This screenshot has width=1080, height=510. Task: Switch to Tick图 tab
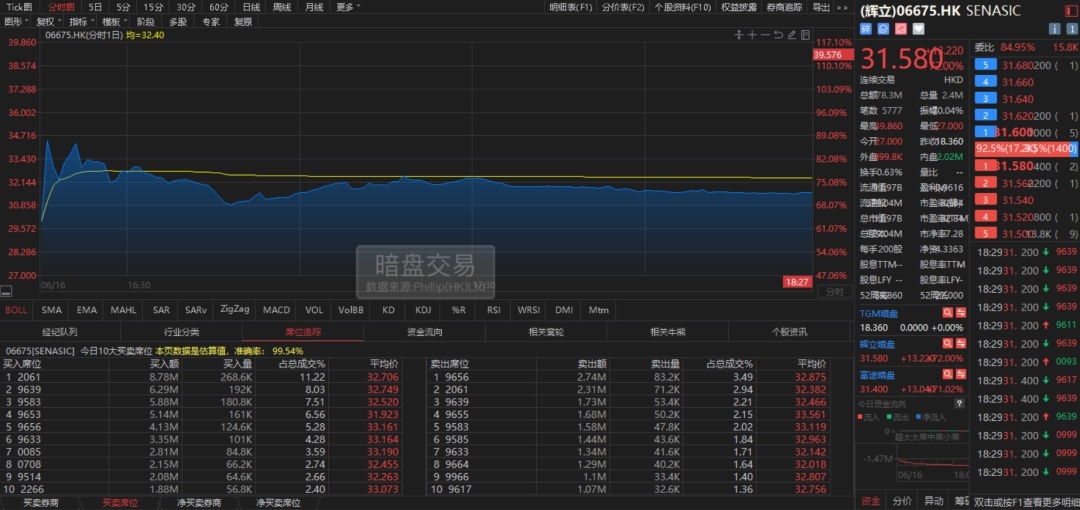(19, 8)
